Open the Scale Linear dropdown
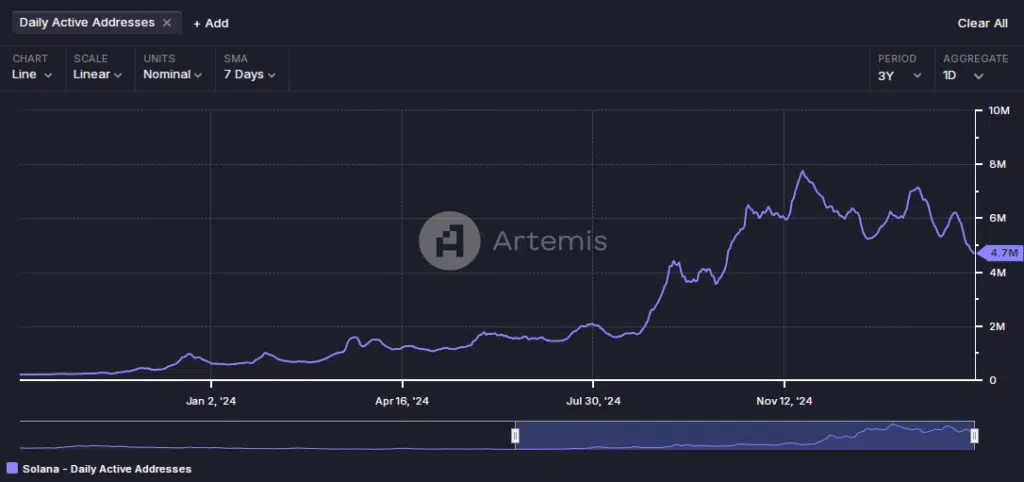The height and width of the screenshot is (482, 1024). (x=97, y=74)
